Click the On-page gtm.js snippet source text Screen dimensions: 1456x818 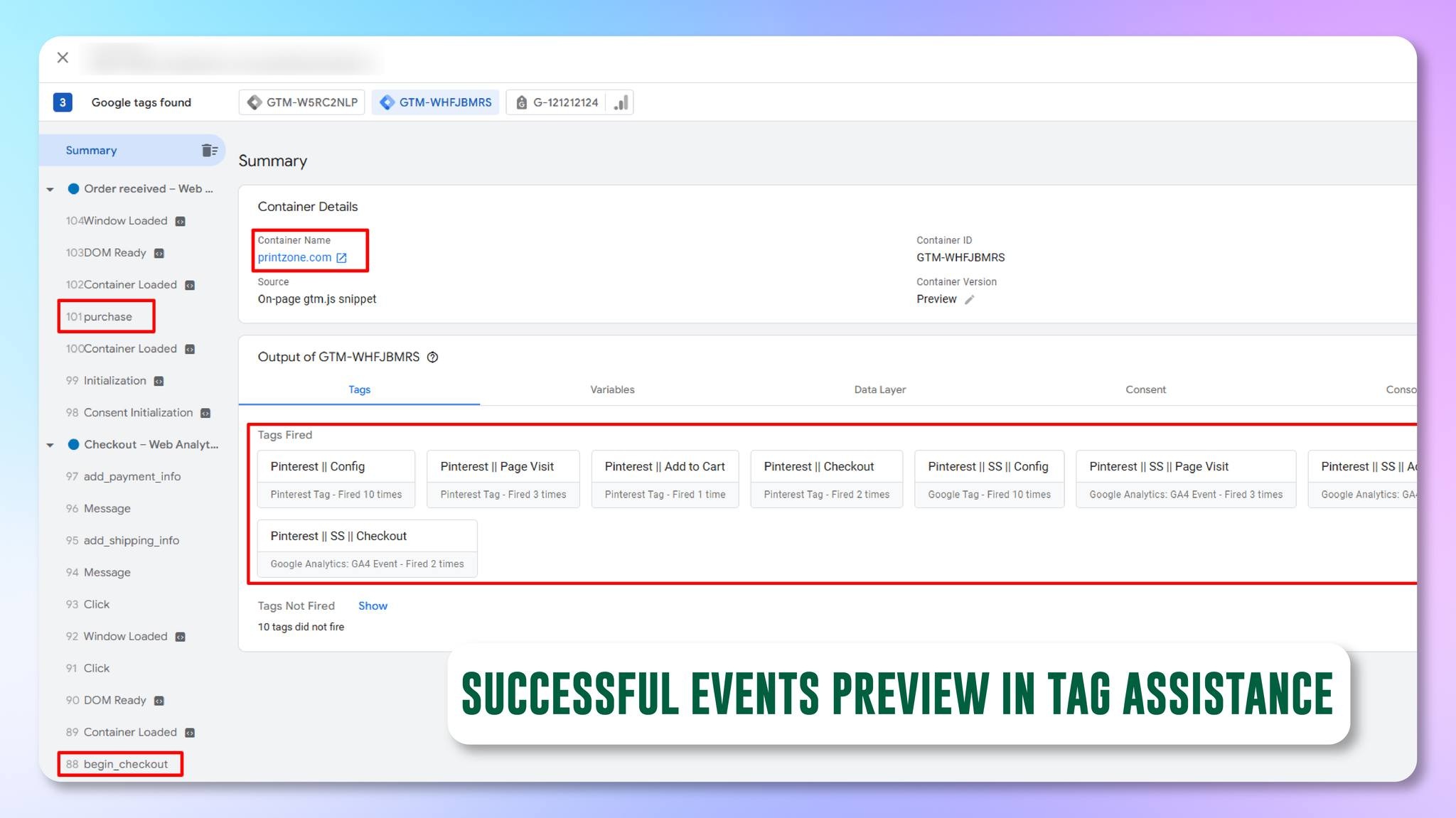click(x=317, y=299)
